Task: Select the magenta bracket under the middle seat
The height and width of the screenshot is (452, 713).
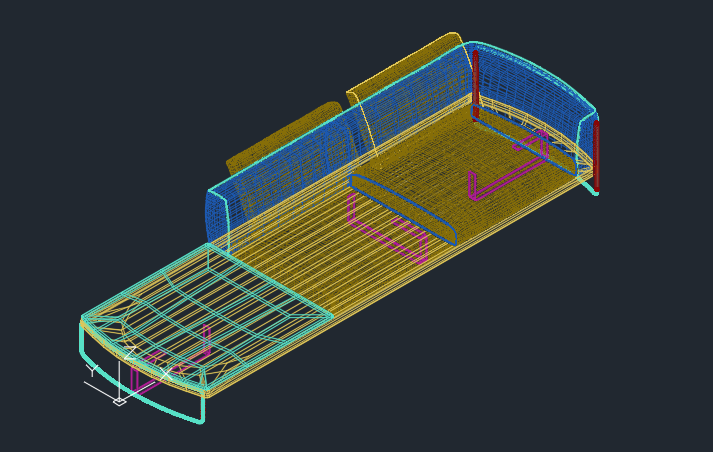Action: tap(387, 229)
